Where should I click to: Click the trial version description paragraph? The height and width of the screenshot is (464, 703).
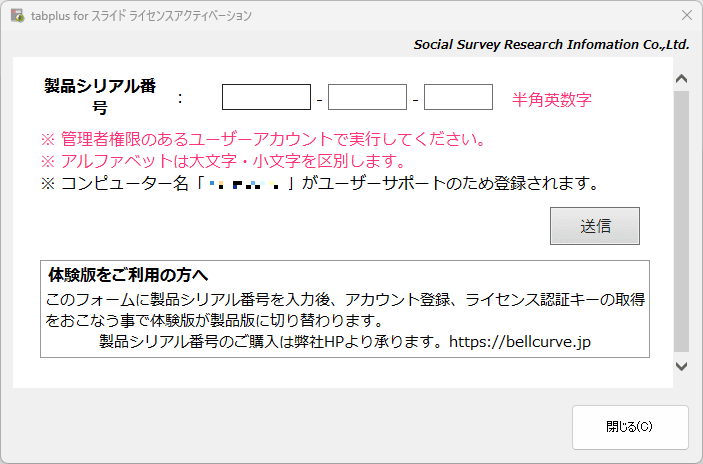(345, 310)
